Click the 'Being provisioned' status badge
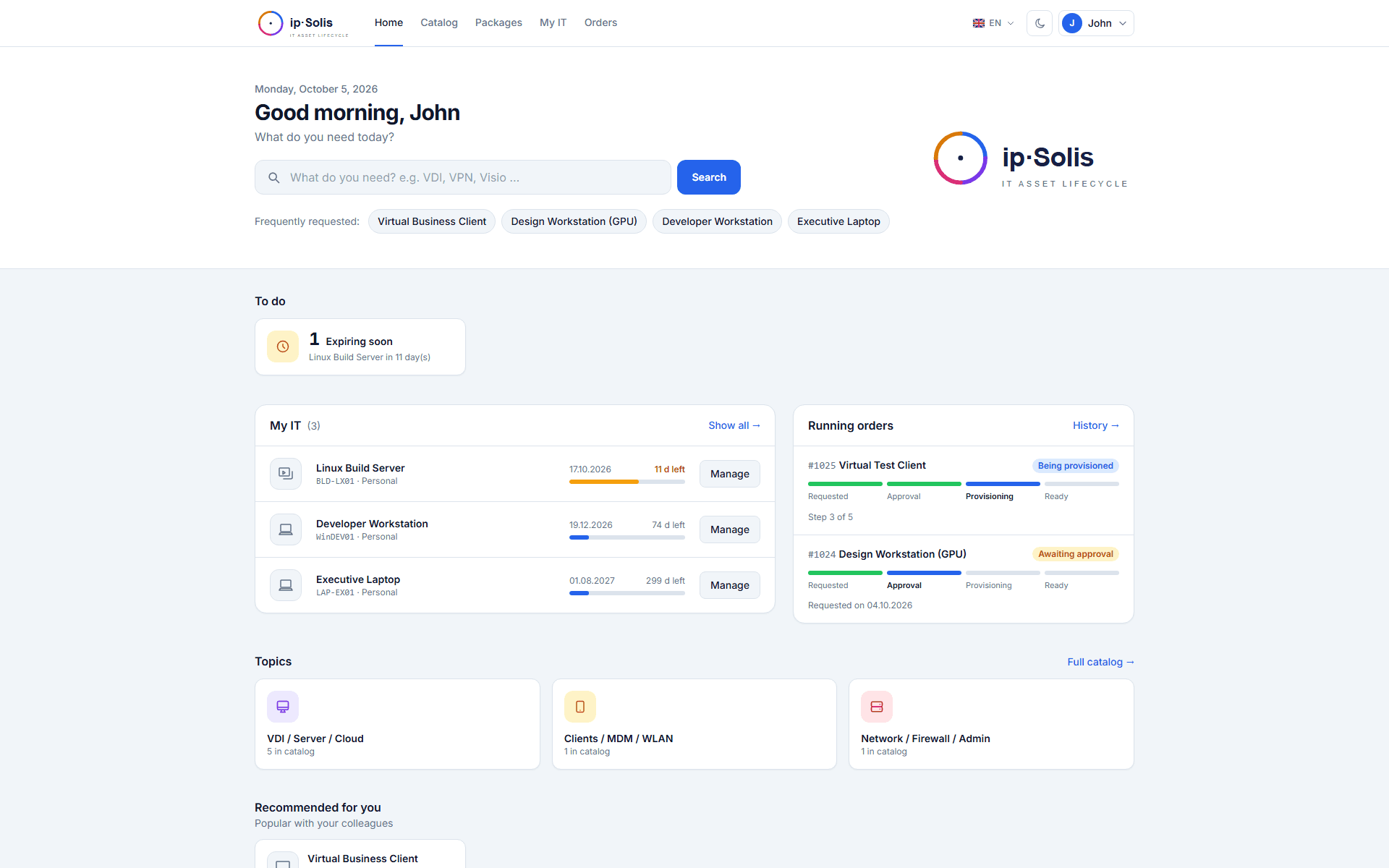Screen dimensions: 1389x868 pyautogui.click(x=1075, y=466)
